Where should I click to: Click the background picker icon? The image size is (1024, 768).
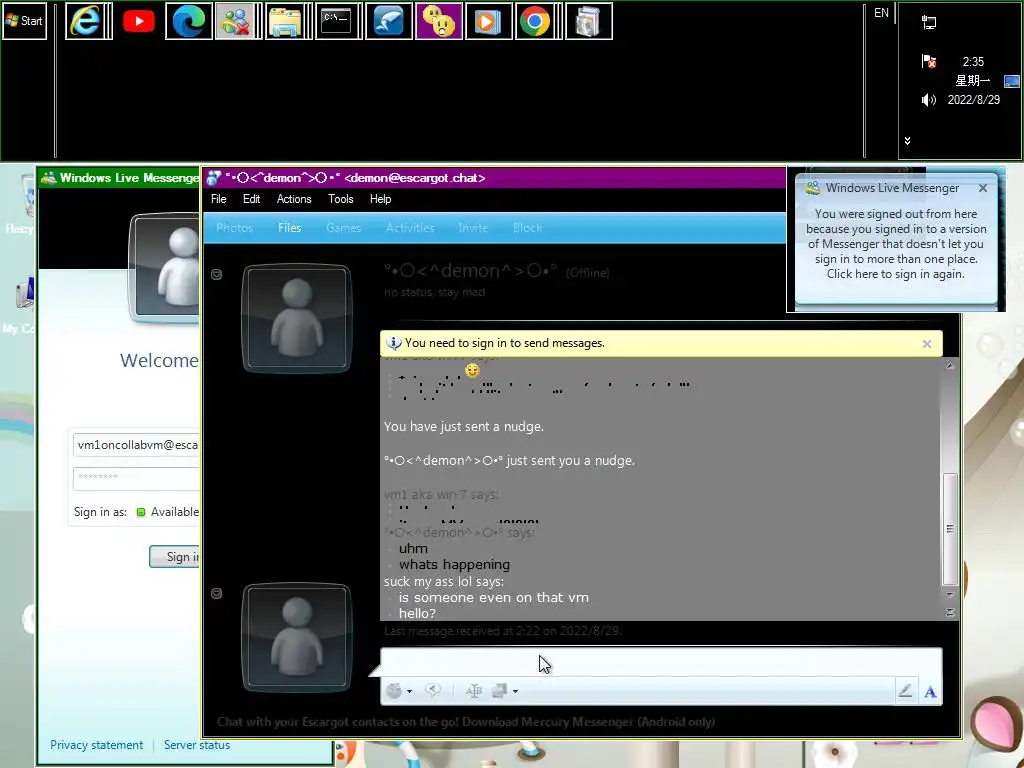500,690
